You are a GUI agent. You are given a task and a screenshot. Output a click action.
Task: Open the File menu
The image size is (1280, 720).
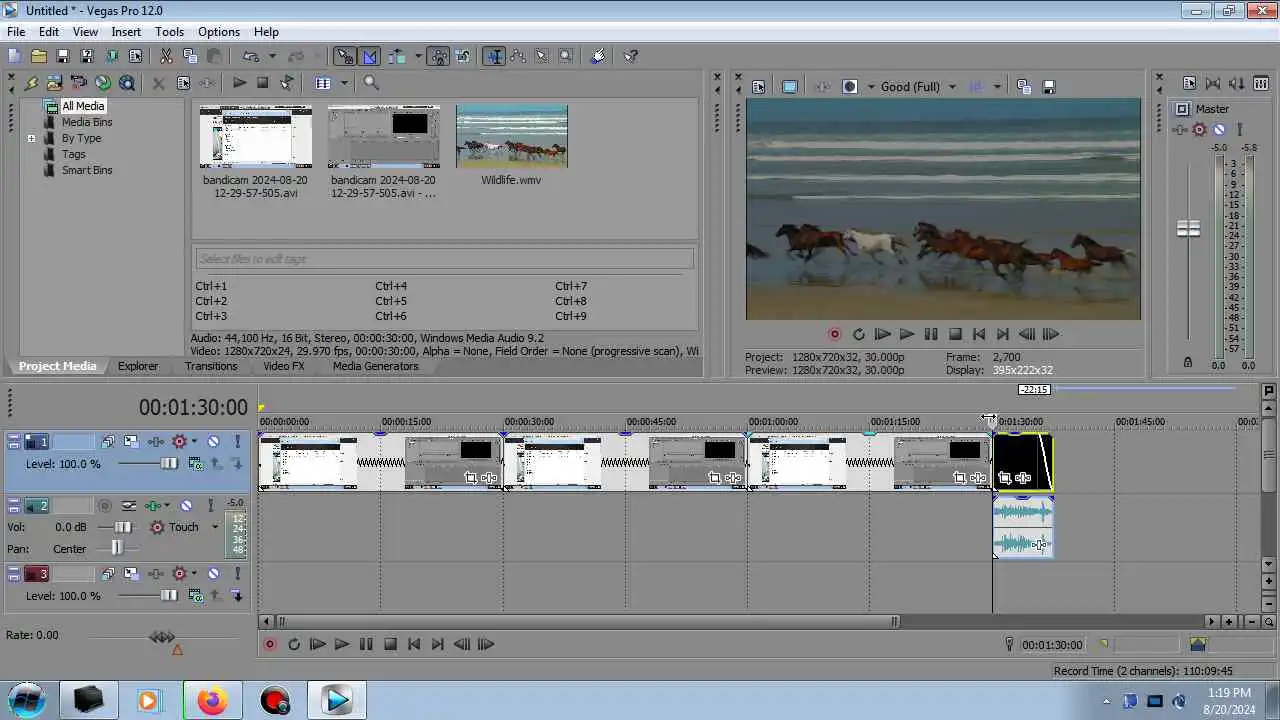(16, 32)
